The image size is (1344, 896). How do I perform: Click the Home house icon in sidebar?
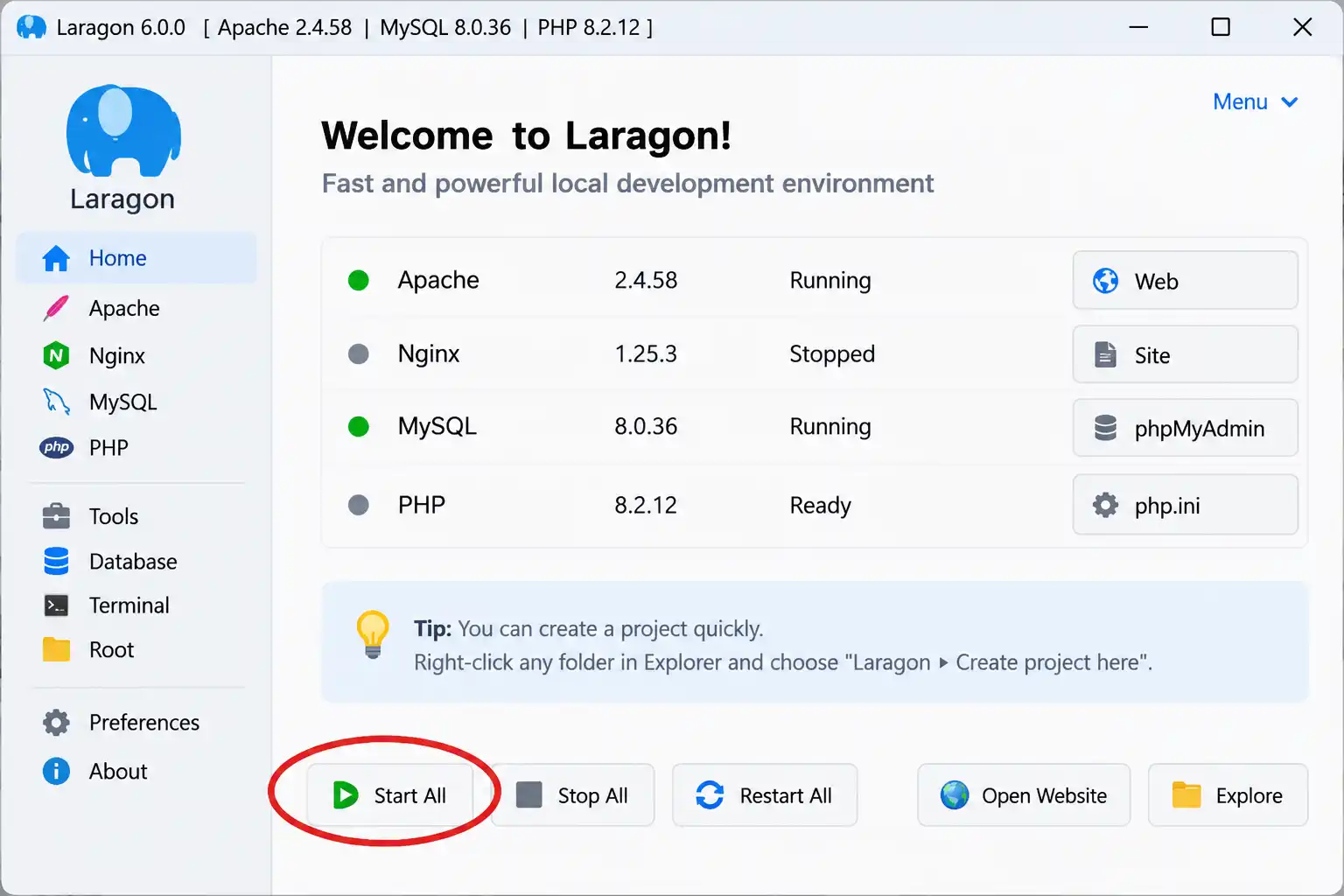coord(56,258)
